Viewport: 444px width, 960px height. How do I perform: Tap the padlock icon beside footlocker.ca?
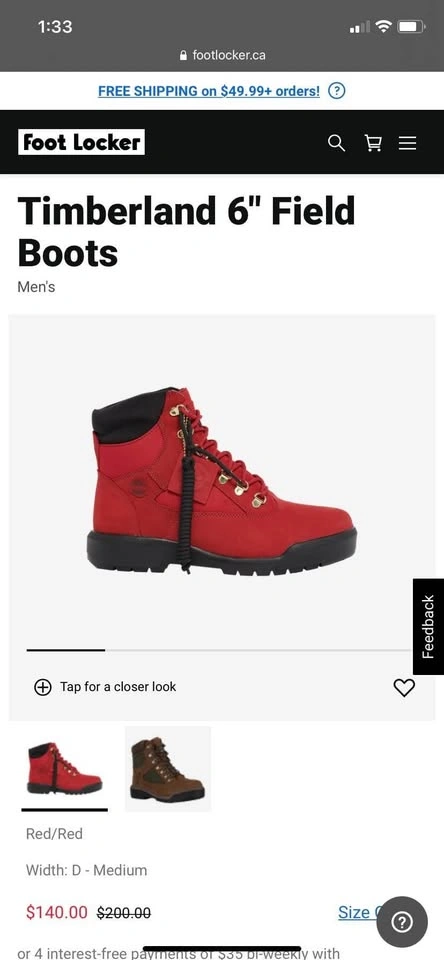183,55
